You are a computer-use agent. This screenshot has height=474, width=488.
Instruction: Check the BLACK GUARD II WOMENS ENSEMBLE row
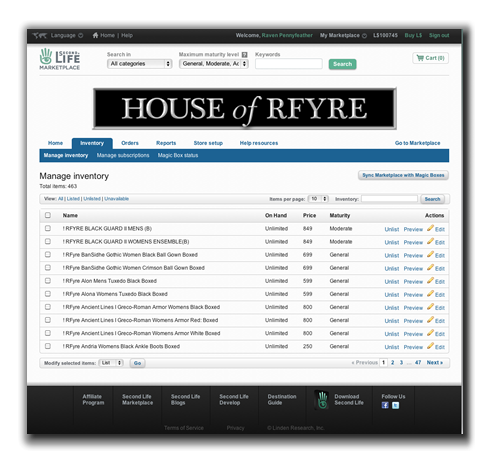pos(48,241)
